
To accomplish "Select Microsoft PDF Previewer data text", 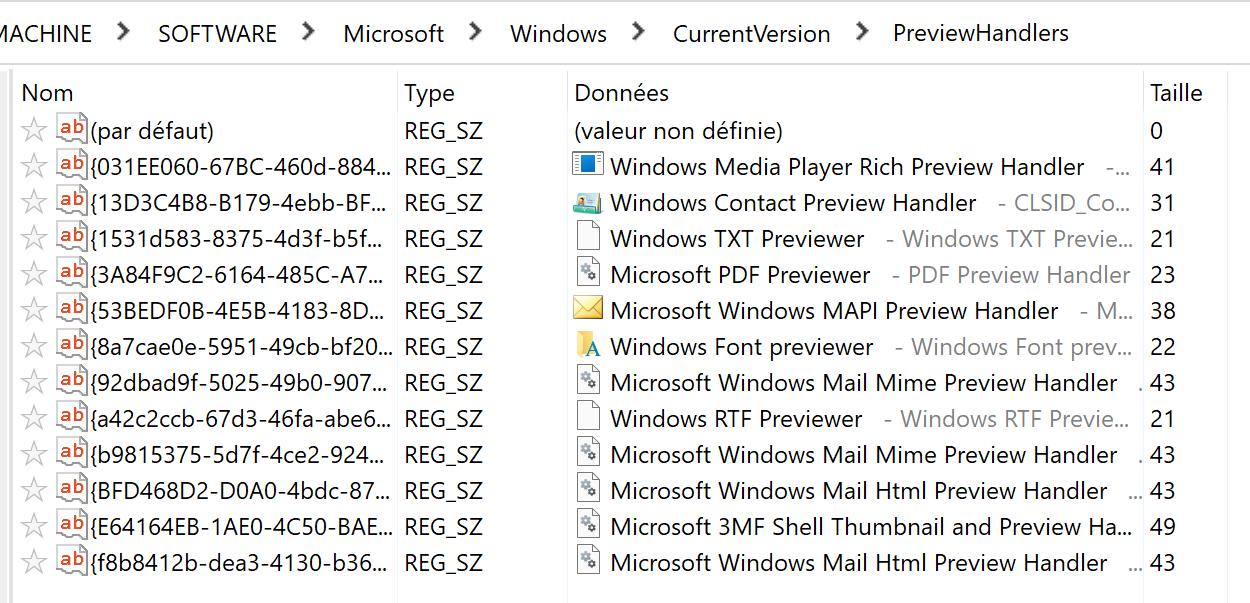I will [740, 275].
